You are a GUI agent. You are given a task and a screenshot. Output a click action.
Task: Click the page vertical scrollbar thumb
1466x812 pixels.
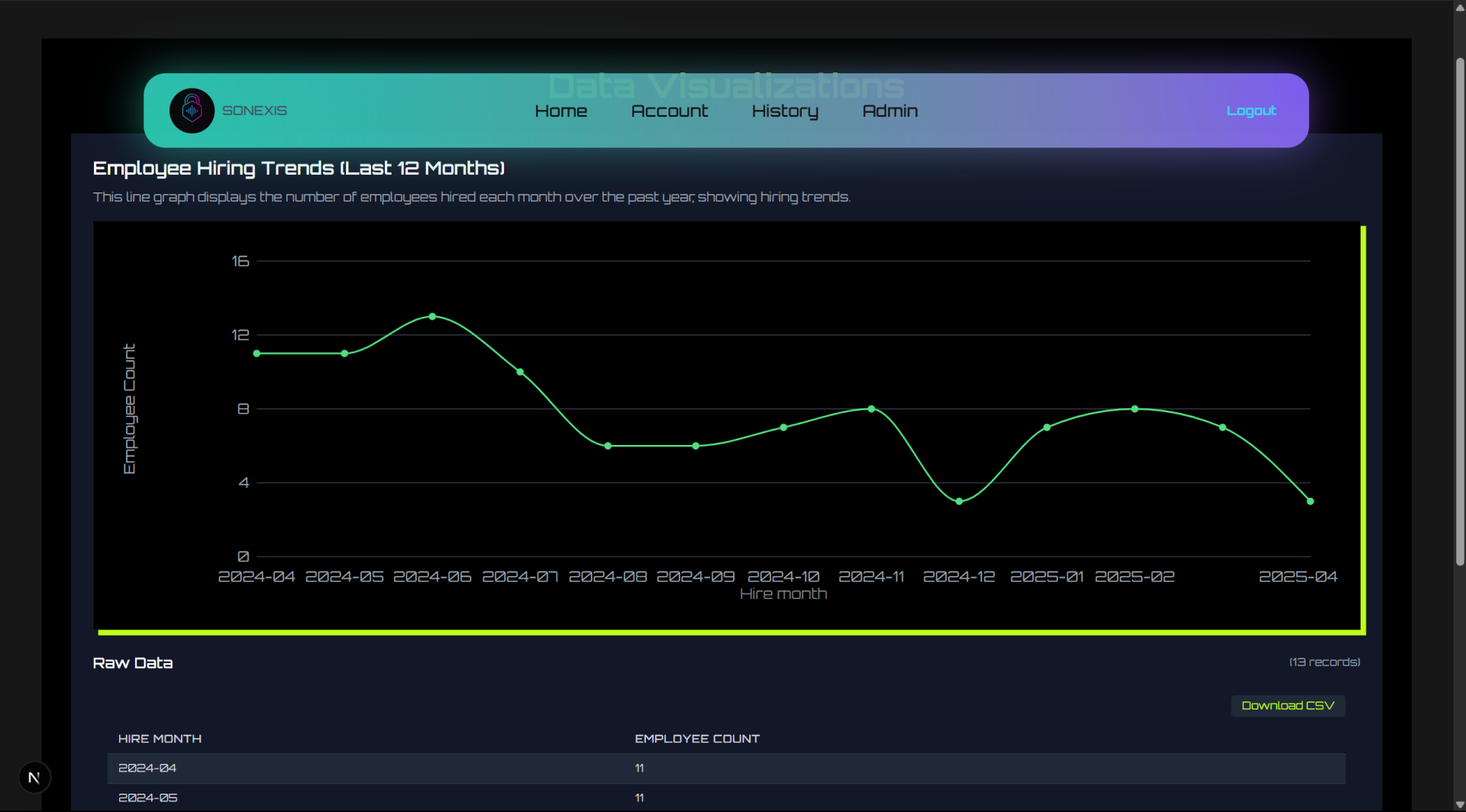click(x=1460, y=311)
